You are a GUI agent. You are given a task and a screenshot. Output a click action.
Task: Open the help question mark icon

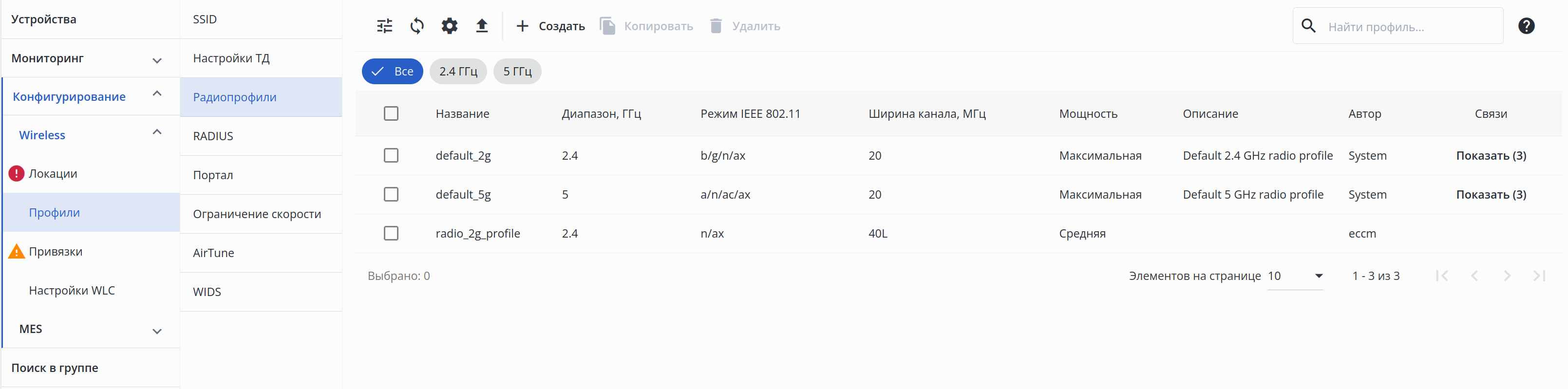[x=1526, y=26]
